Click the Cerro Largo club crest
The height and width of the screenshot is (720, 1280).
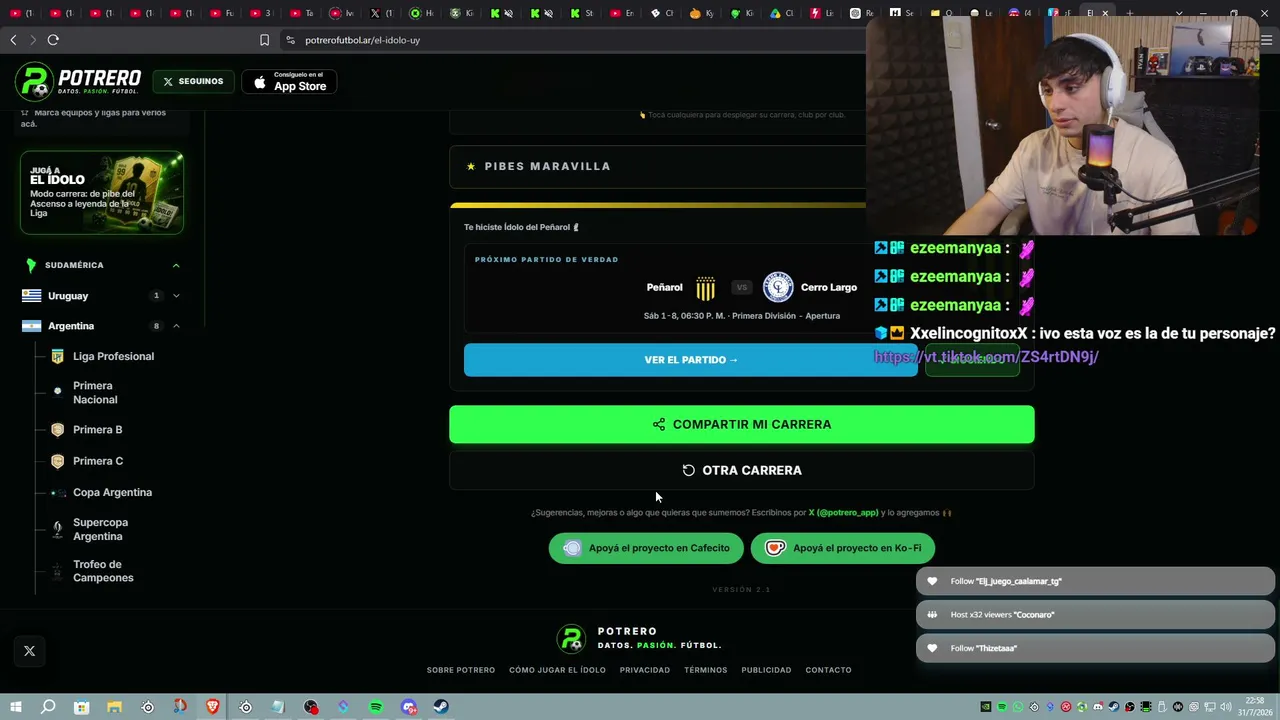coord(778,288)
